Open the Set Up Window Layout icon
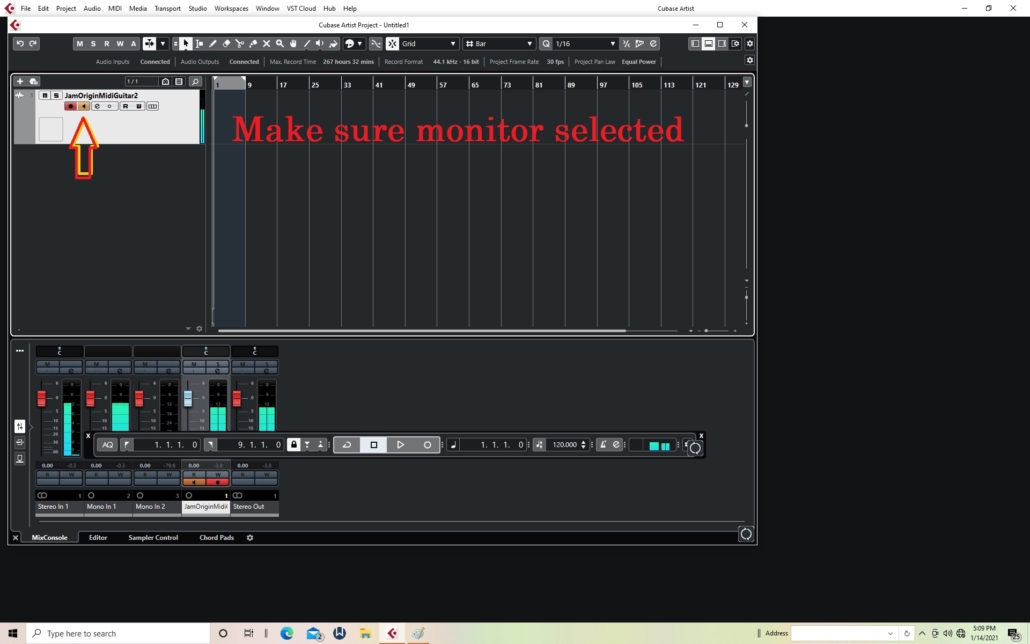 [736, 43]
